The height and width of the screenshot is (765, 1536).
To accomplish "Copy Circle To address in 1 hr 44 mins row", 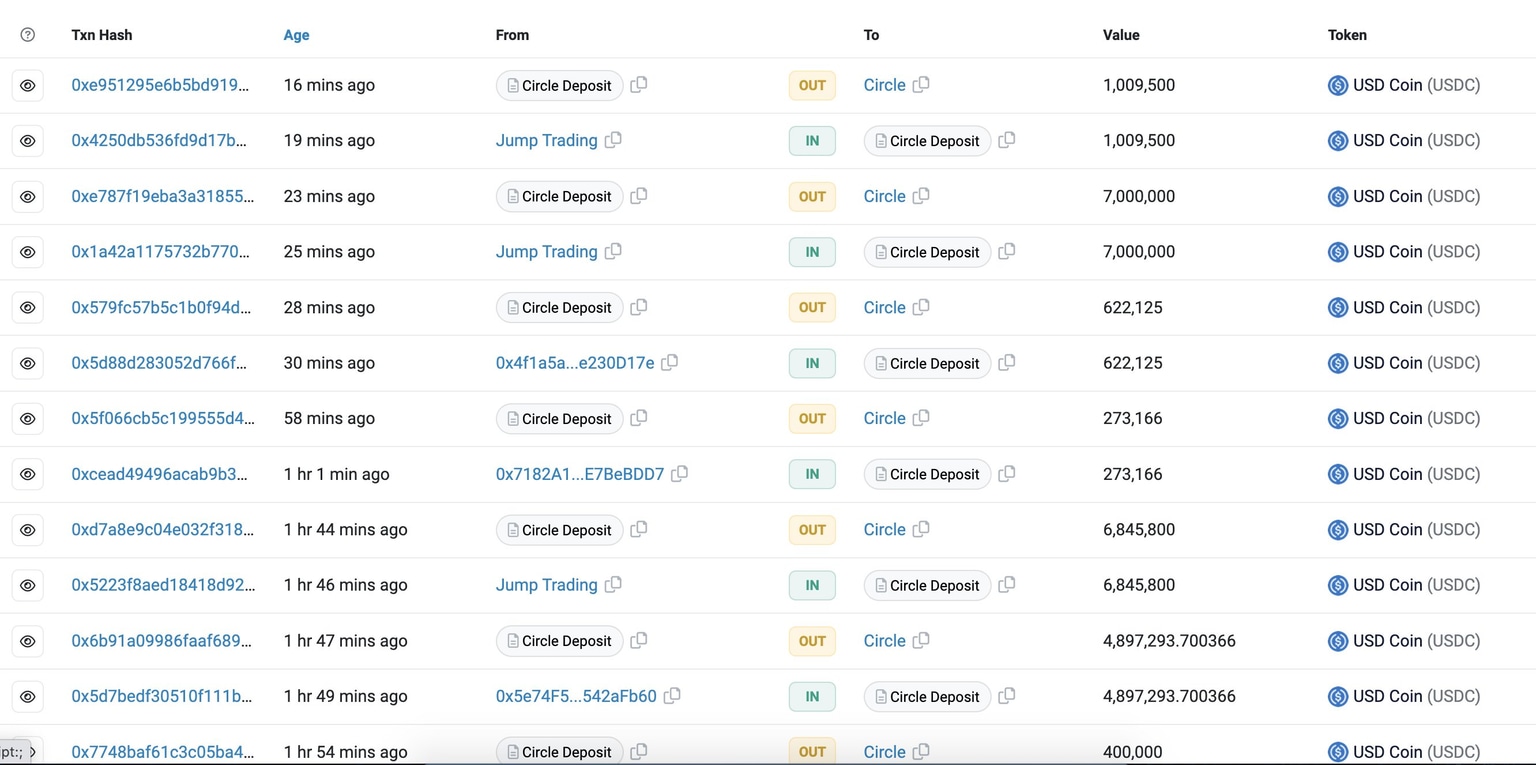I will [921, 529].
